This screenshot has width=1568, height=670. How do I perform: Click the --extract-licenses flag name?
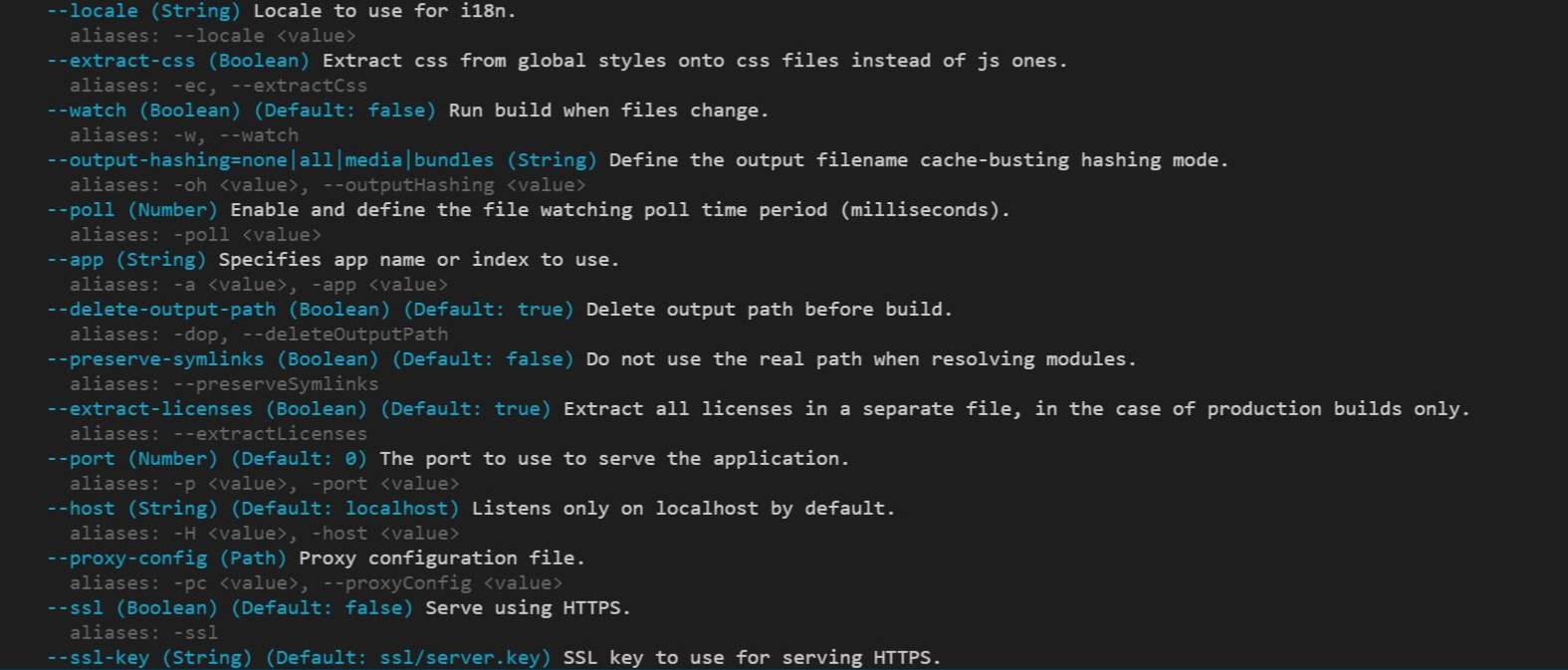(149, 409)
